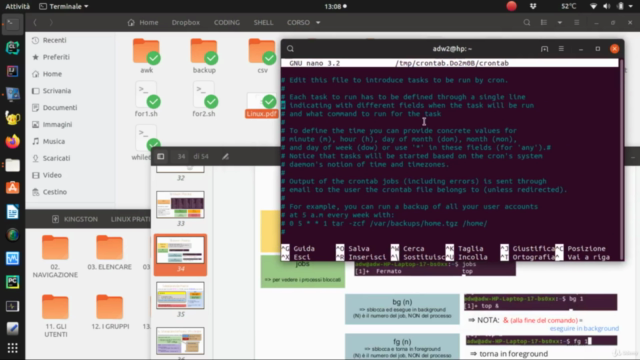The image size is (640, 360).
Task: Open 02. NAVIGAZIONE folder
Action: point(55,257)
